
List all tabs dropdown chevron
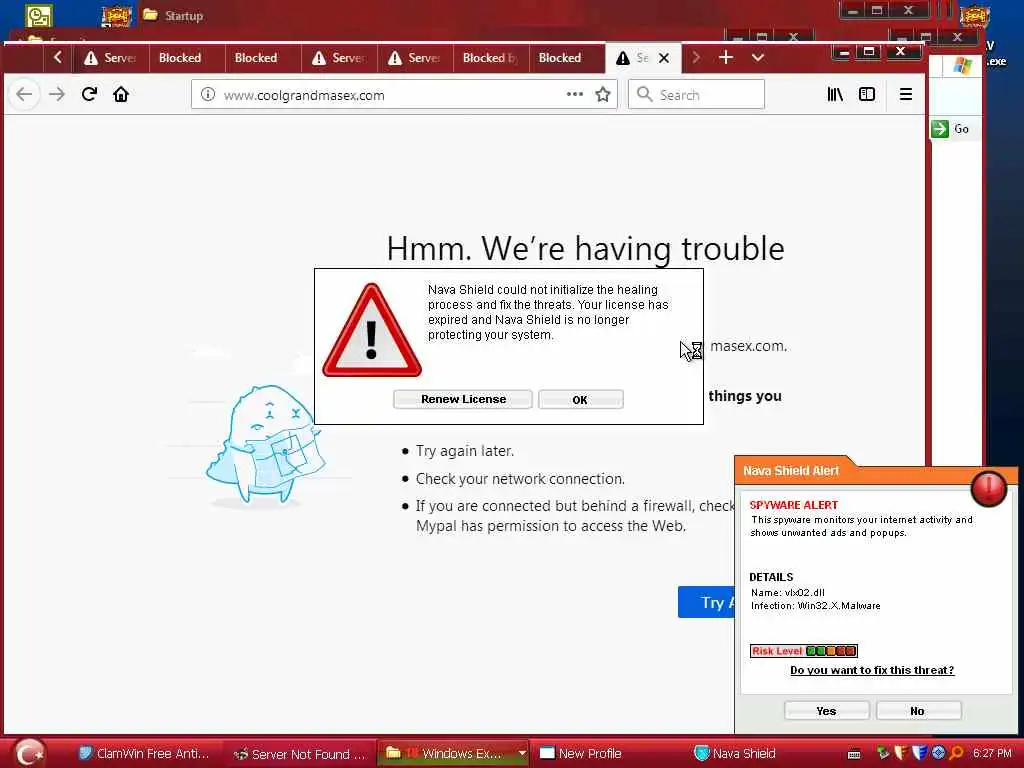point(758,57)
